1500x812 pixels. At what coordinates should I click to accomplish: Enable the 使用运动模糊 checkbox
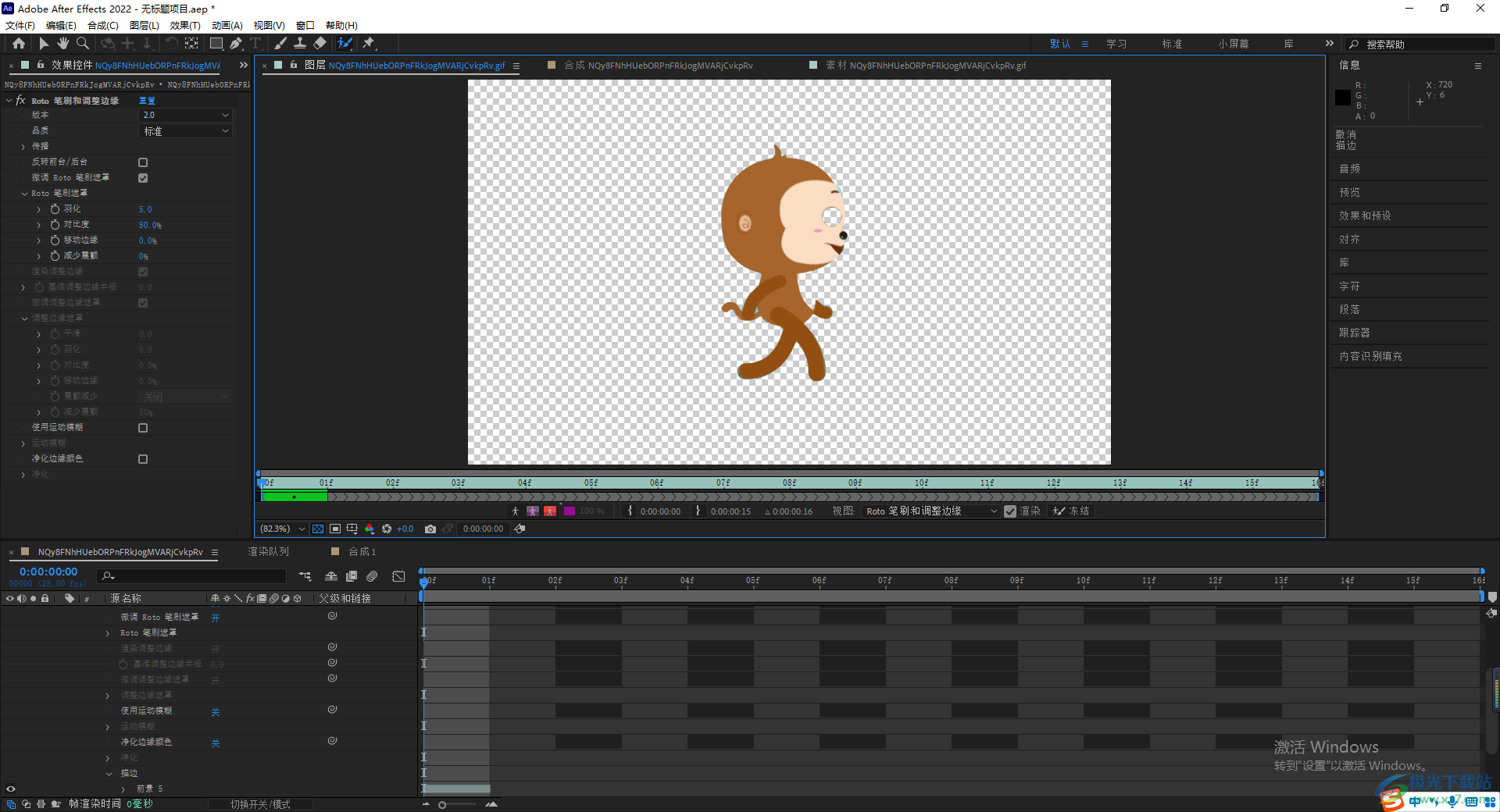tap(143, 428)
